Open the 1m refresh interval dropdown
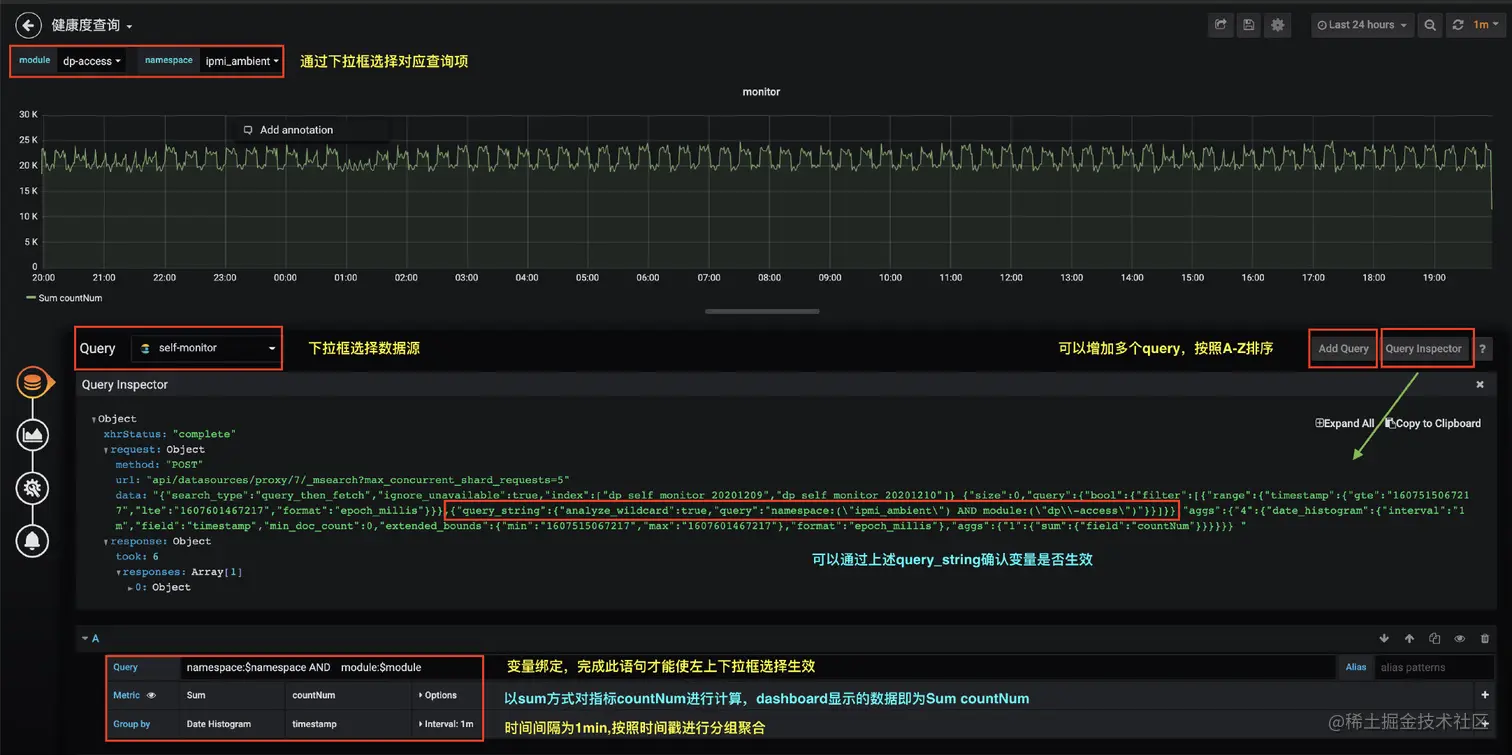 coord(1485,25)
